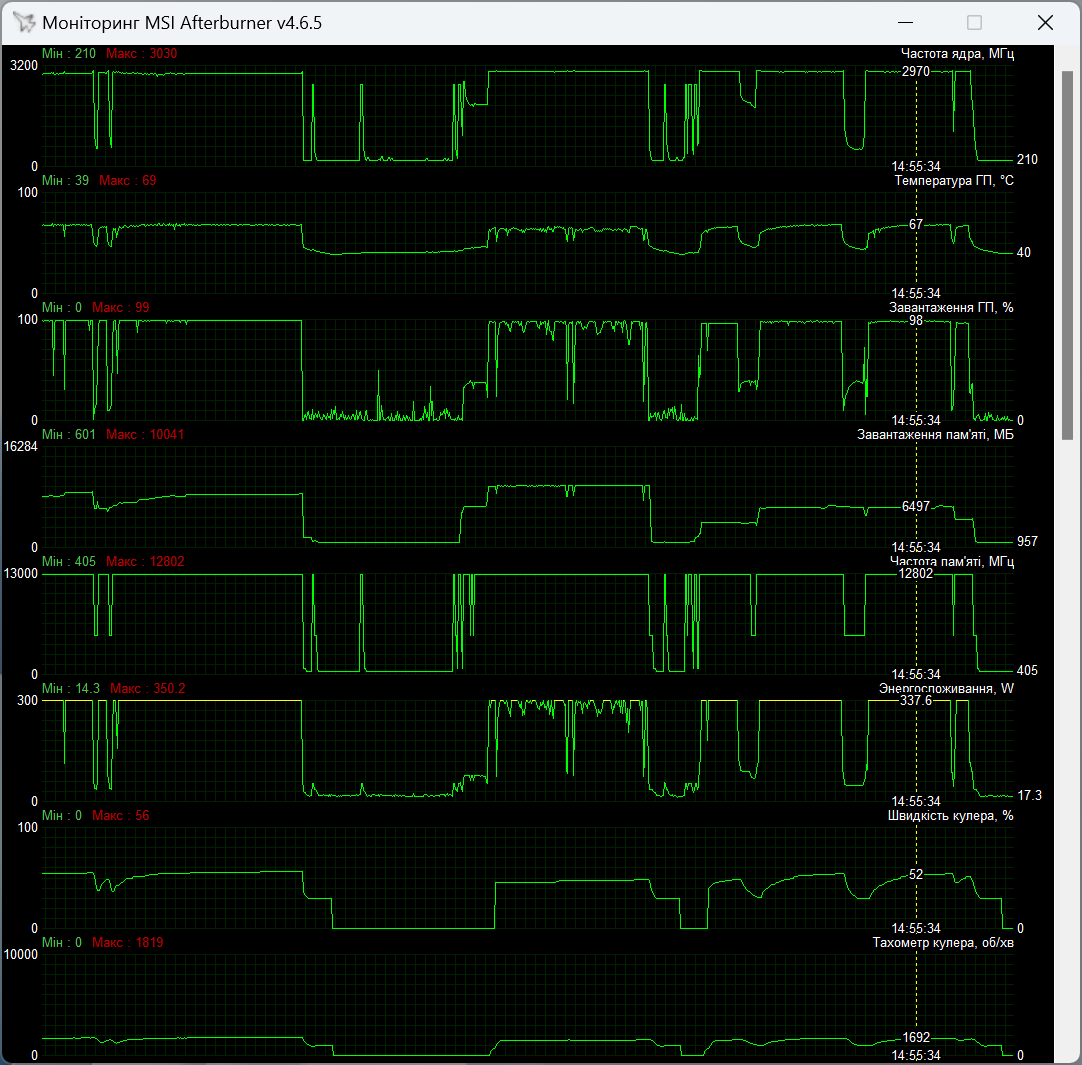Click the 67 marker reading on temperature graph
Viewport: 1082px width, 1065px height.
(916, 225)
